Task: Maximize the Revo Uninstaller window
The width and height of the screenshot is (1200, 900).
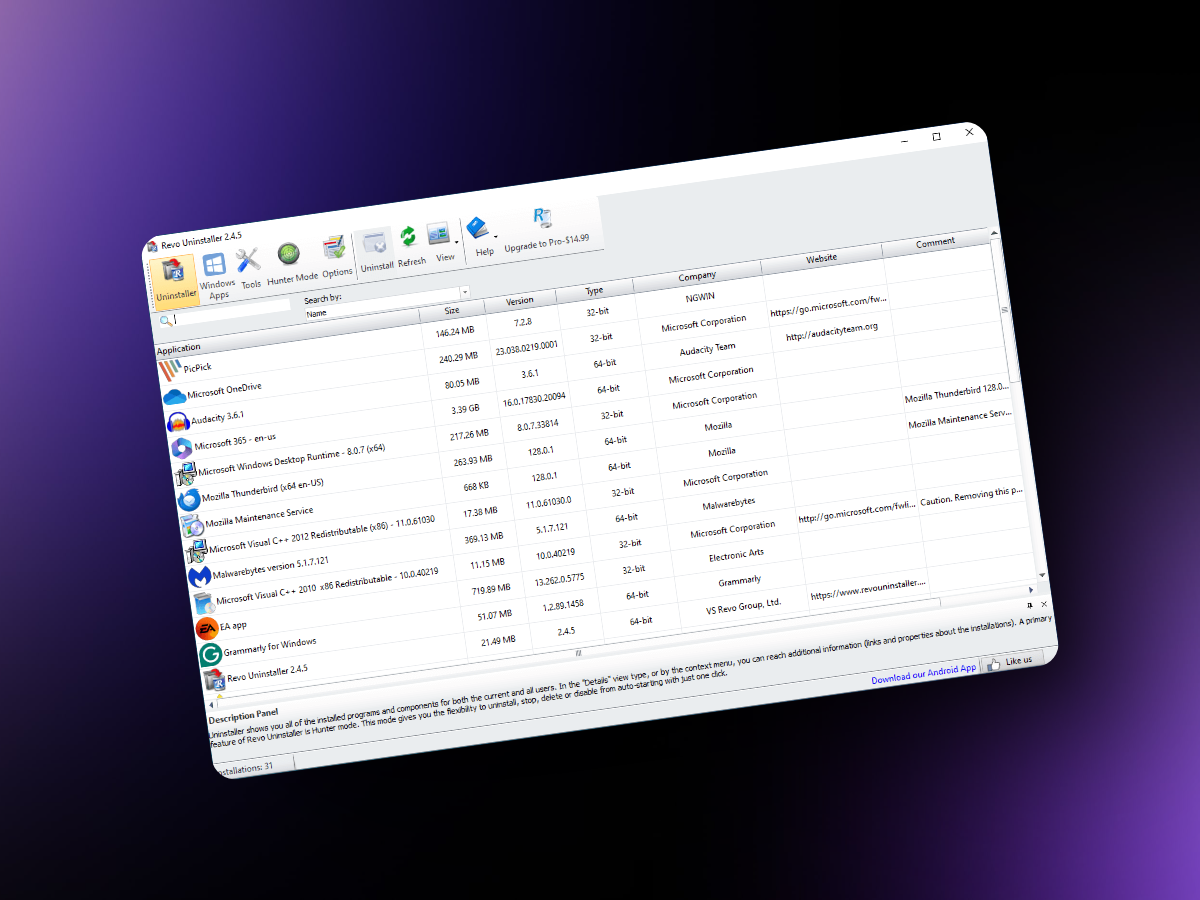Action: 936,136
